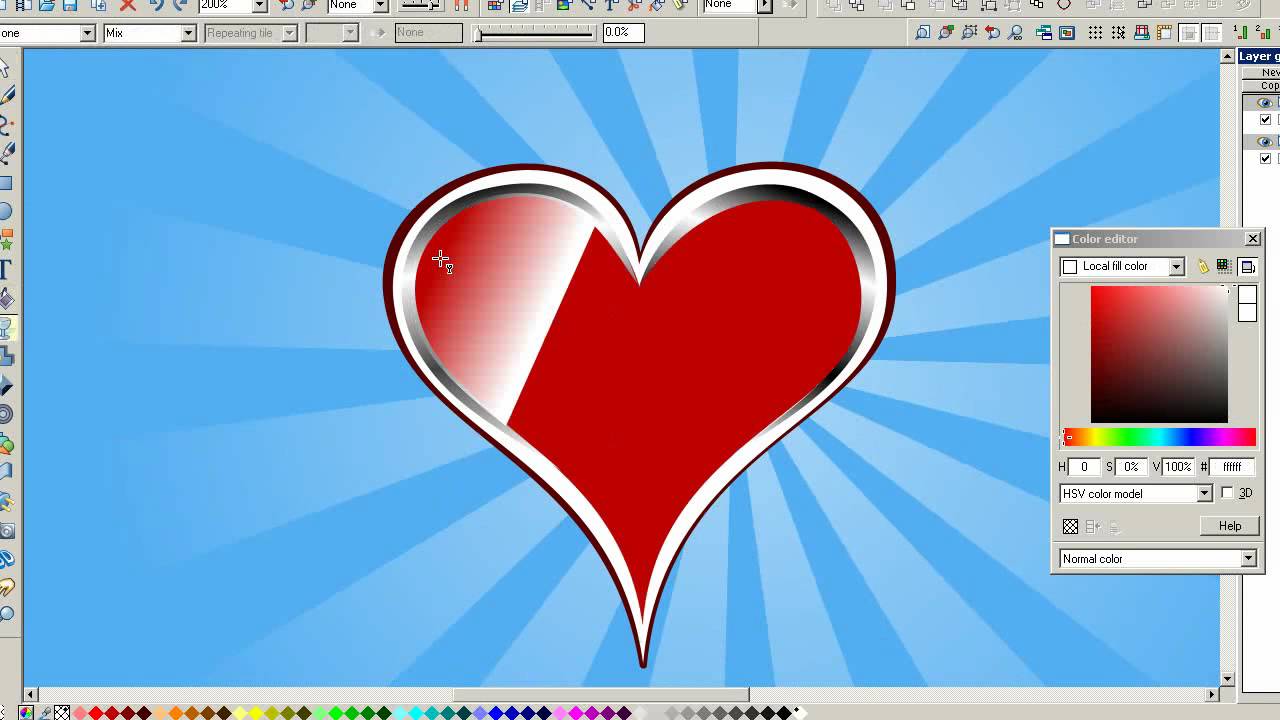
Task: Click the vertical scrollbar up arrow
Action: [1227, 56]
